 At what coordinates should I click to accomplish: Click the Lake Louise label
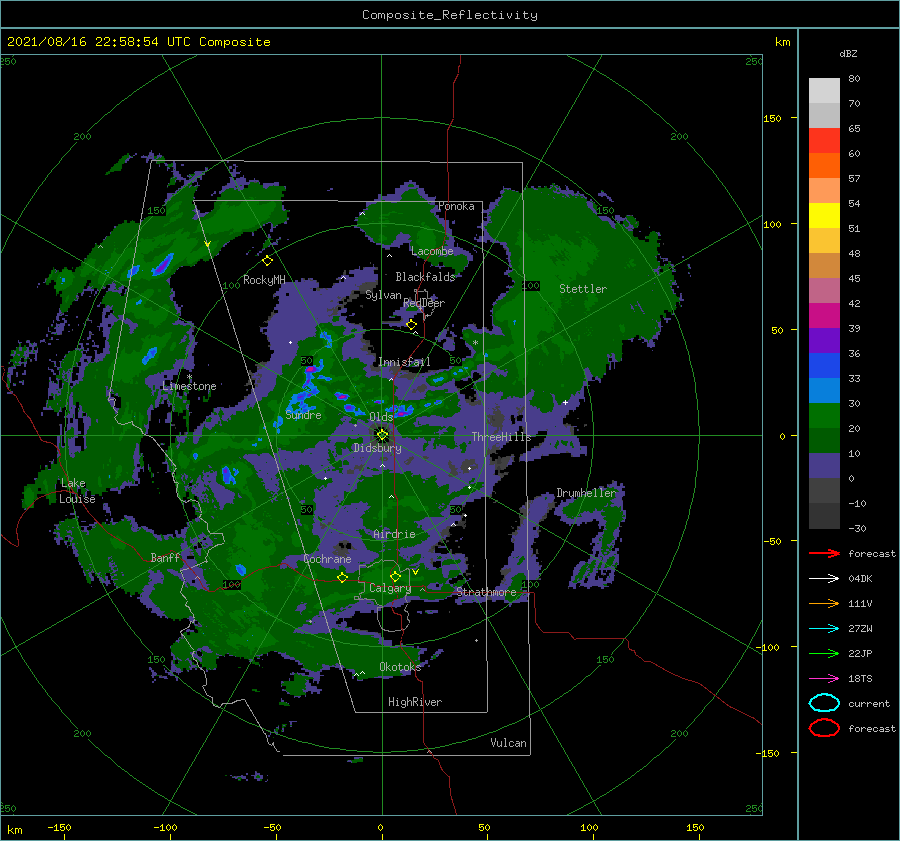(x=77, y=491)
